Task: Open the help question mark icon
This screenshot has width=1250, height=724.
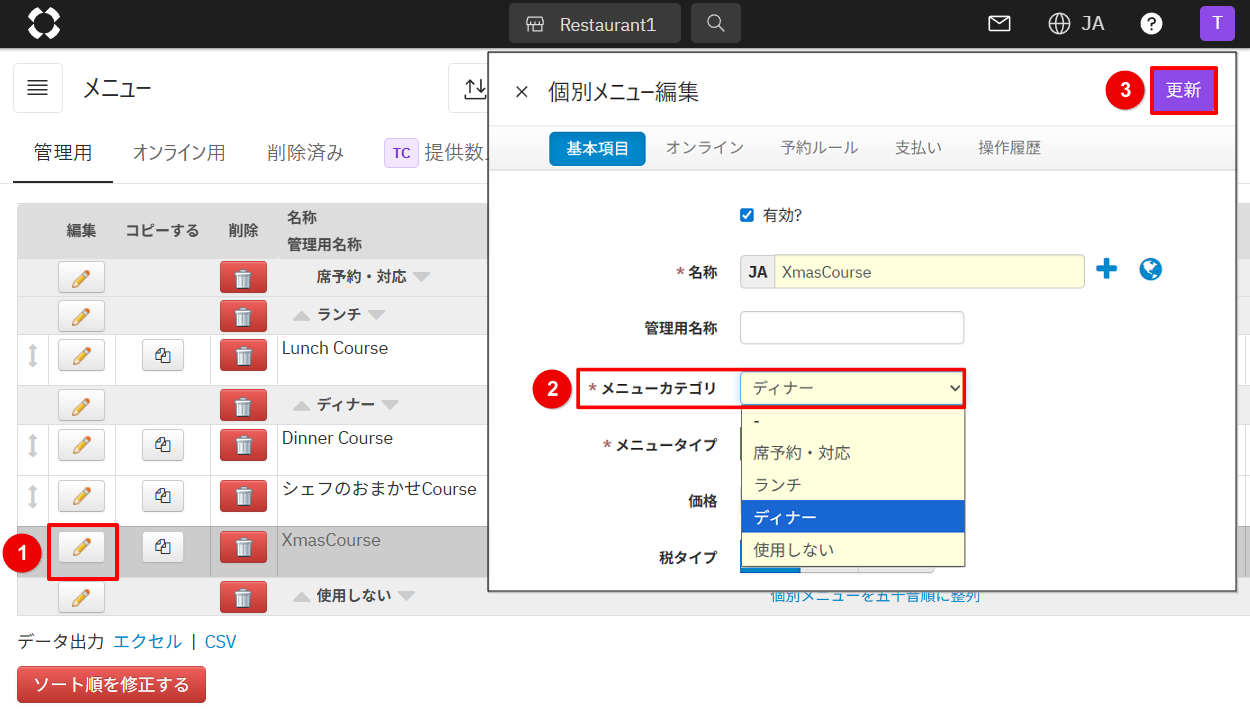Action: pyautogui.click(x=1151, y=23)
